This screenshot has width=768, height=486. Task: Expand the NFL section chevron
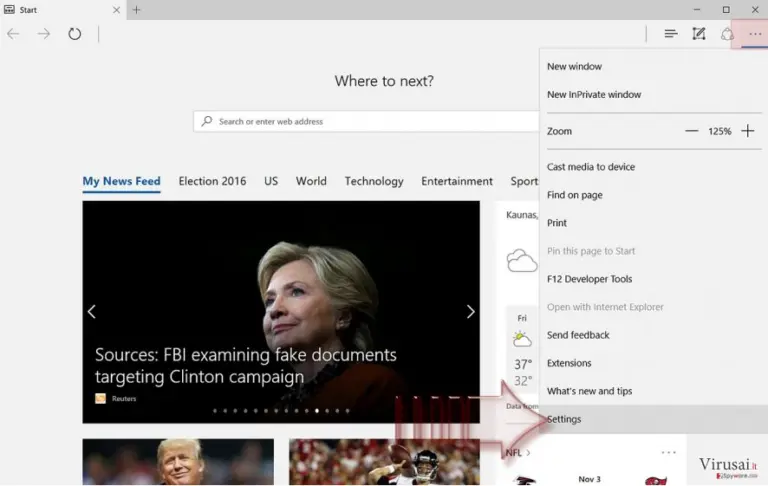click(x=528, y=453)
